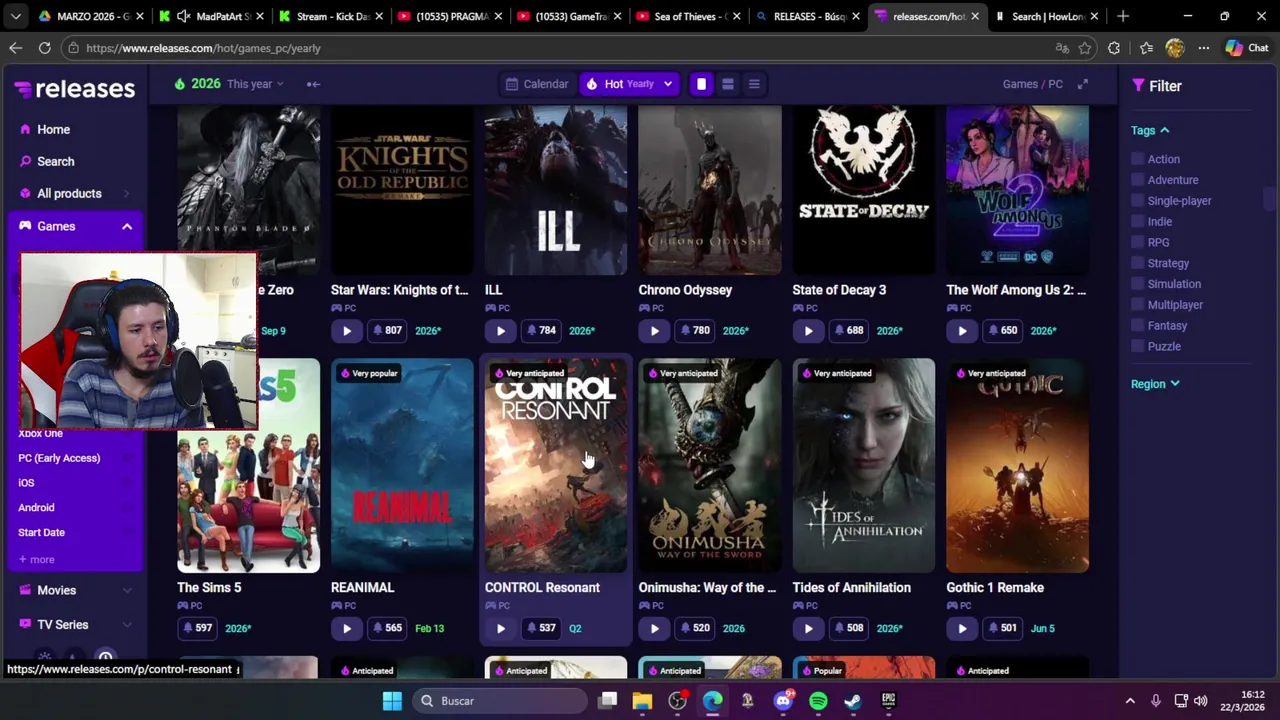Viewport: 1280px width, 720px height.
Task: Check the Simulation tag filter
Action: [x=1137, y=284]
